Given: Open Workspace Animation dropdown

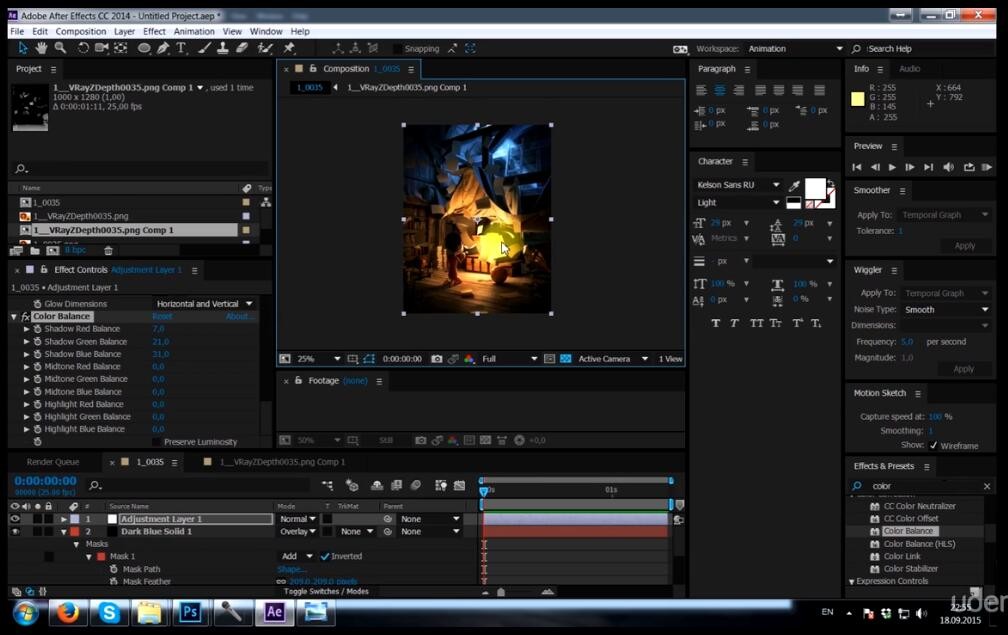Looking at the screenshot, I should (x=795, y=49).
